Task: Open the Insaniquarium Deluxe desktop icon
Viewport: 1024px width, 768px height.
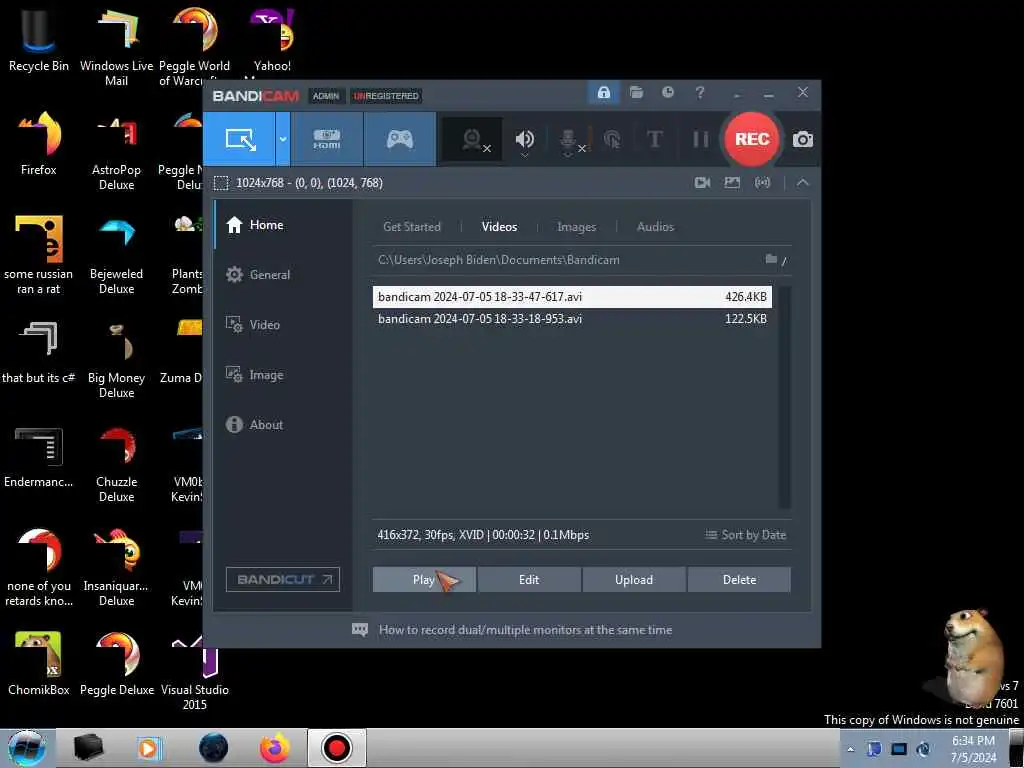Action: click(116, 566)
